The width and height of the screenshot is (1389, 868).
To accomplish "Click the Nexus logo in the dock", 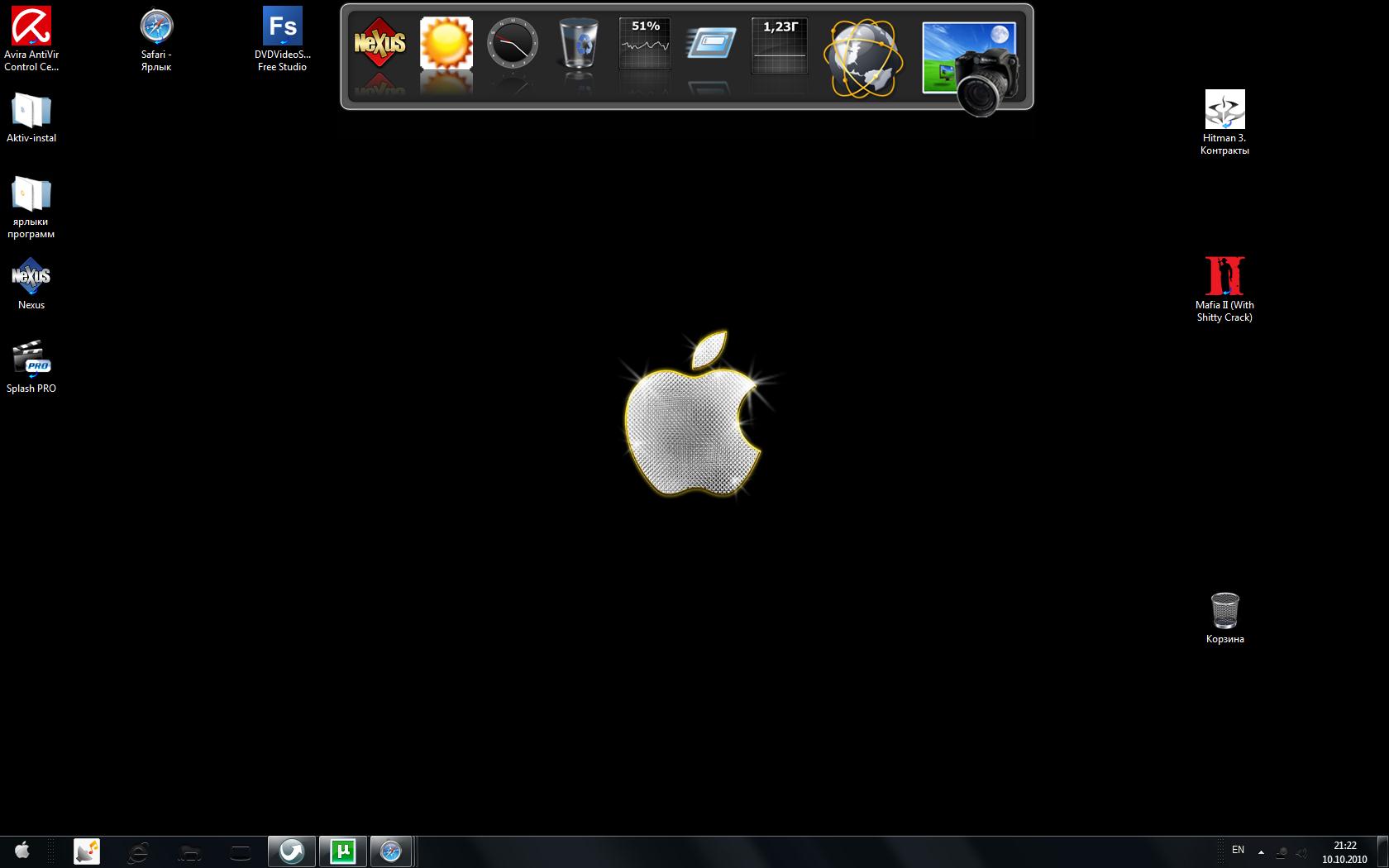I will coord(379,43).
